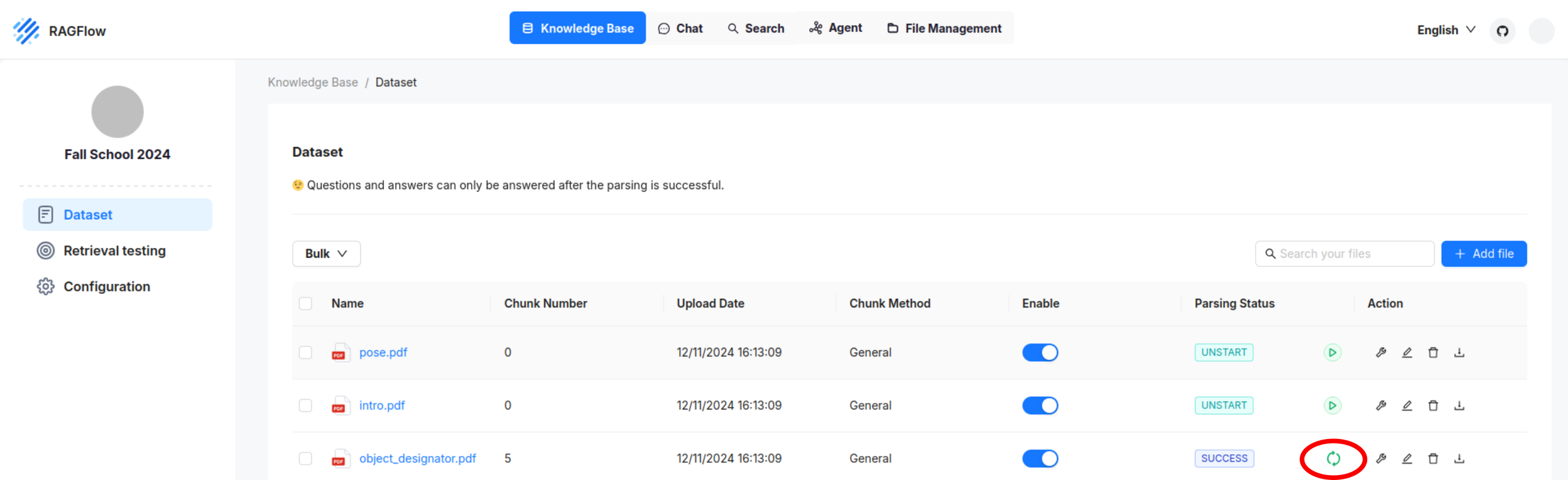
Task: Open Configuration in the sidebar
Action: point(118,287)
